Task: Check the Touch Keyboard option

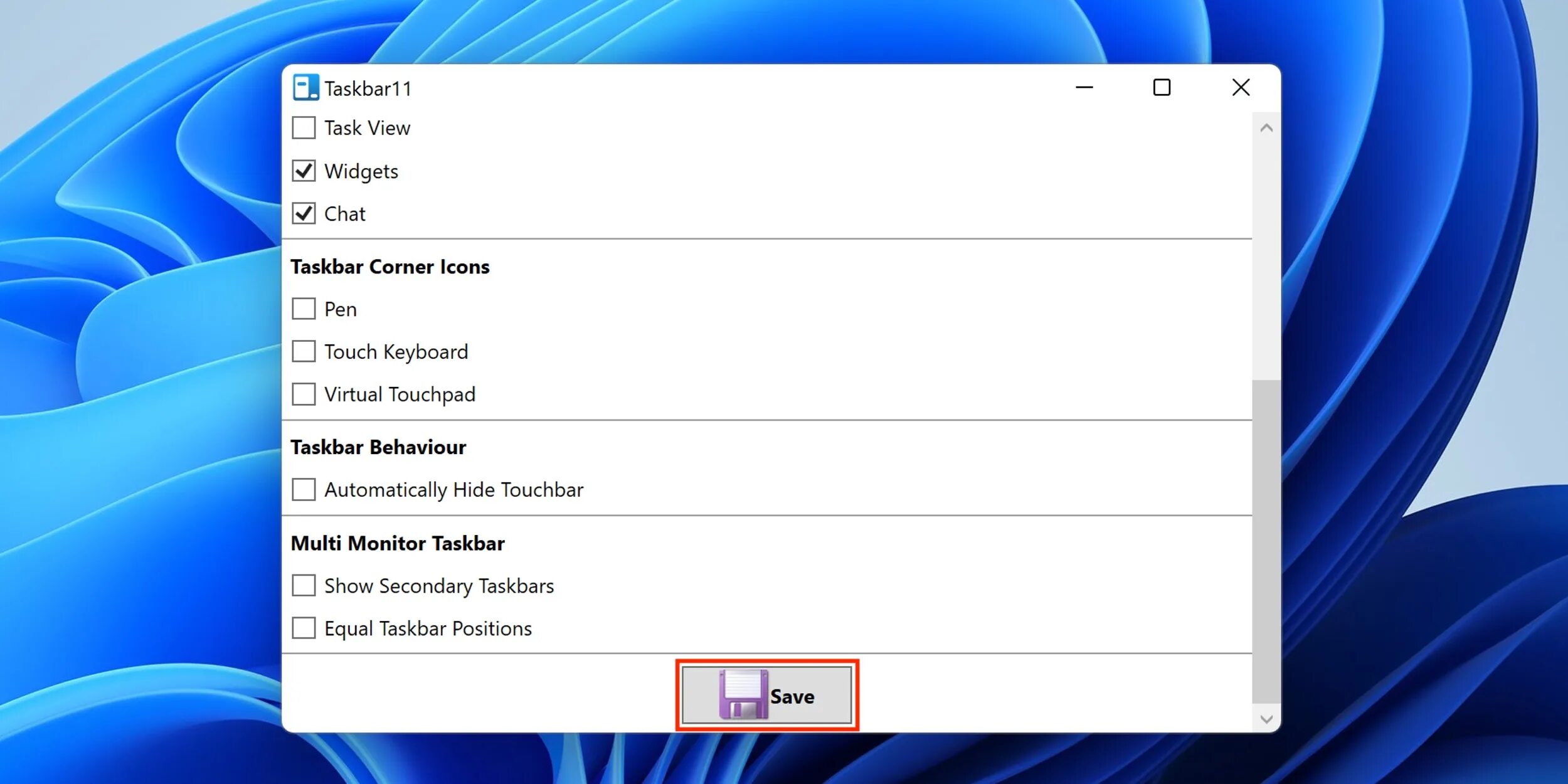Action: pos(304,351)
